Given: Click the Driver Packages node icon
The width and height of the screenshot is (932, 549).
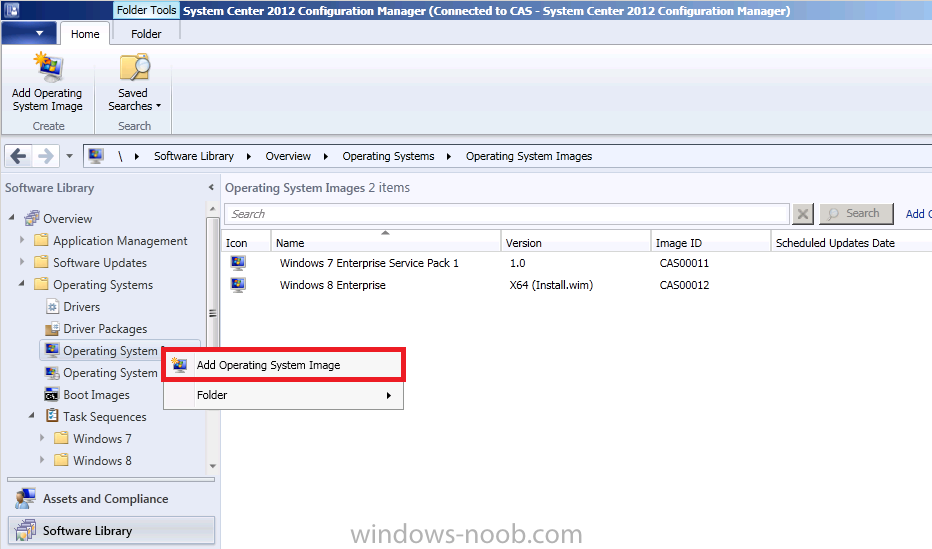Looking at the screenshot, I should pyautogui.click(x=52, y=329).
